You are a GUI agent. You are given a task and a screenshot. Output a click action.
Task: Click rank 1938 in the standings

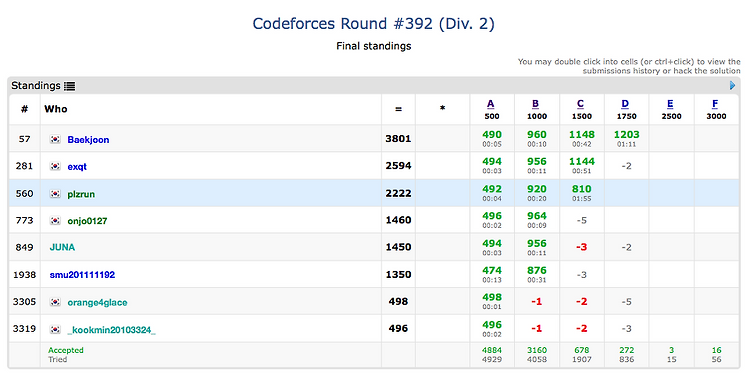tap(24, 275)
